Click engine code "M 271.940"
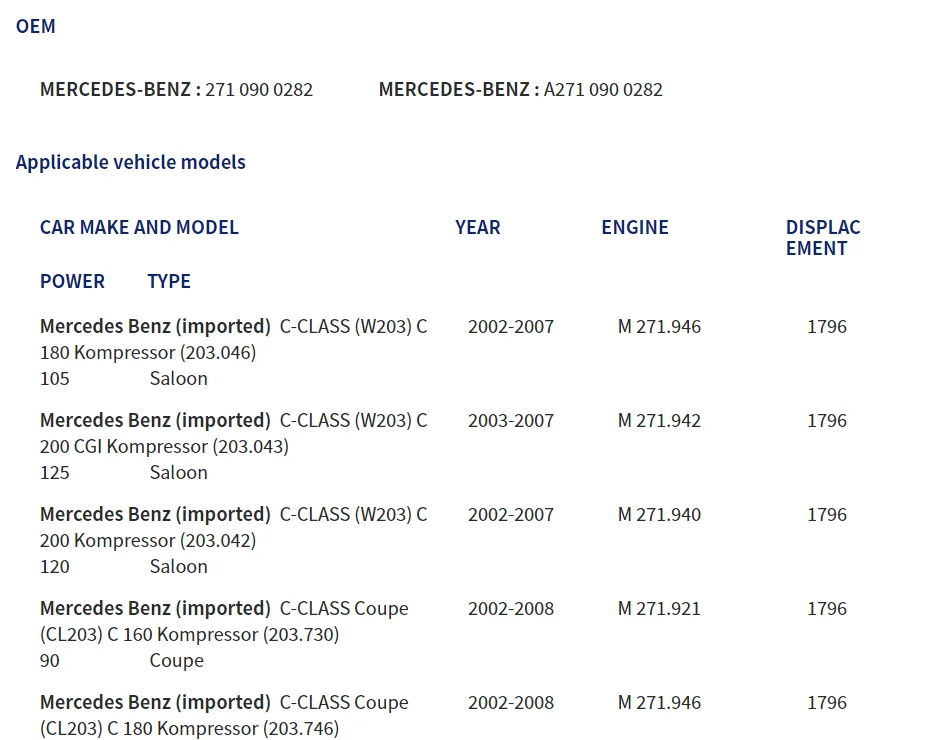 [x=659, y=515]
